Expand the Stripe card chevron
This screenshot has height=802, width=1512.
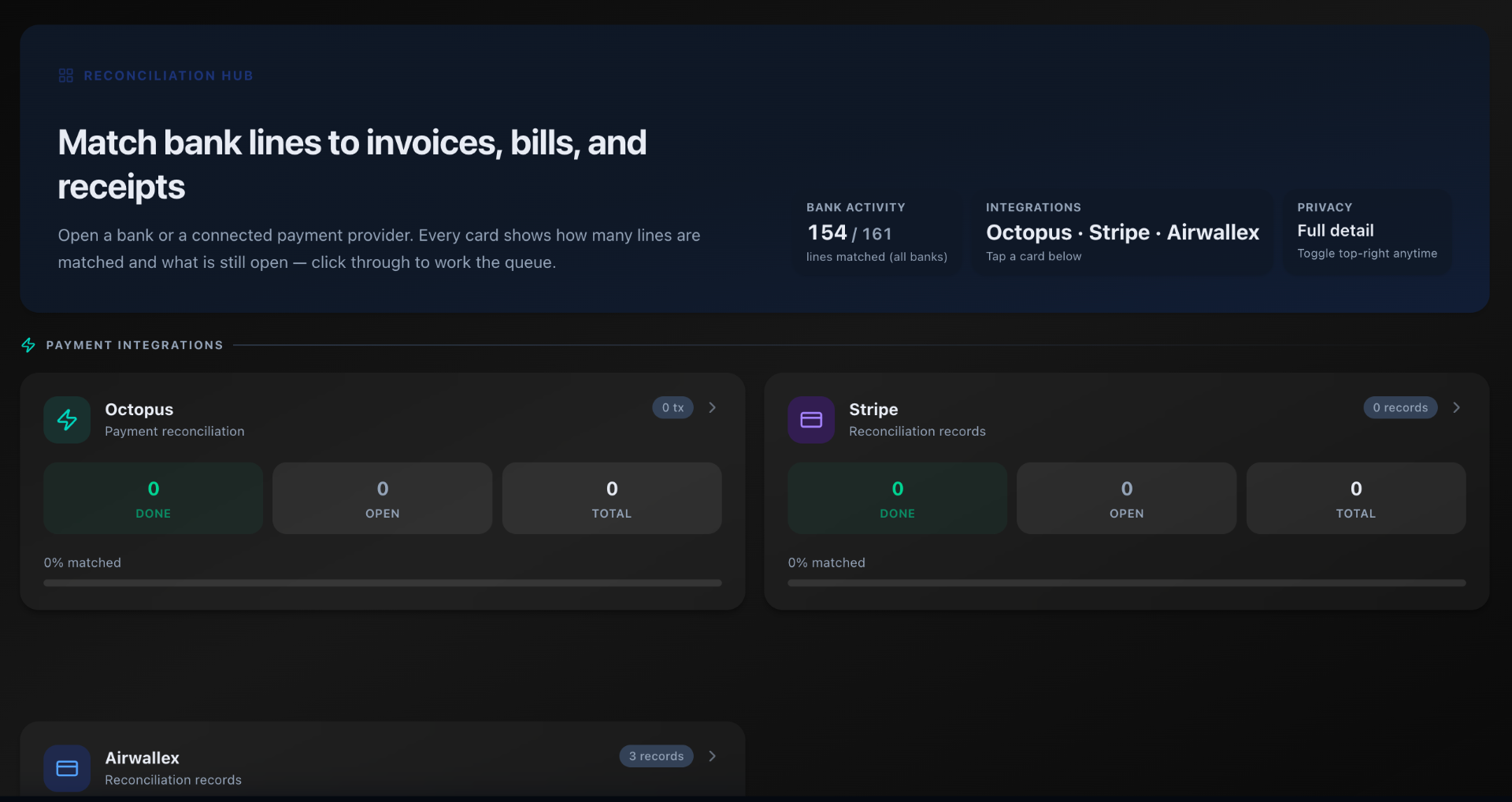1457,407
